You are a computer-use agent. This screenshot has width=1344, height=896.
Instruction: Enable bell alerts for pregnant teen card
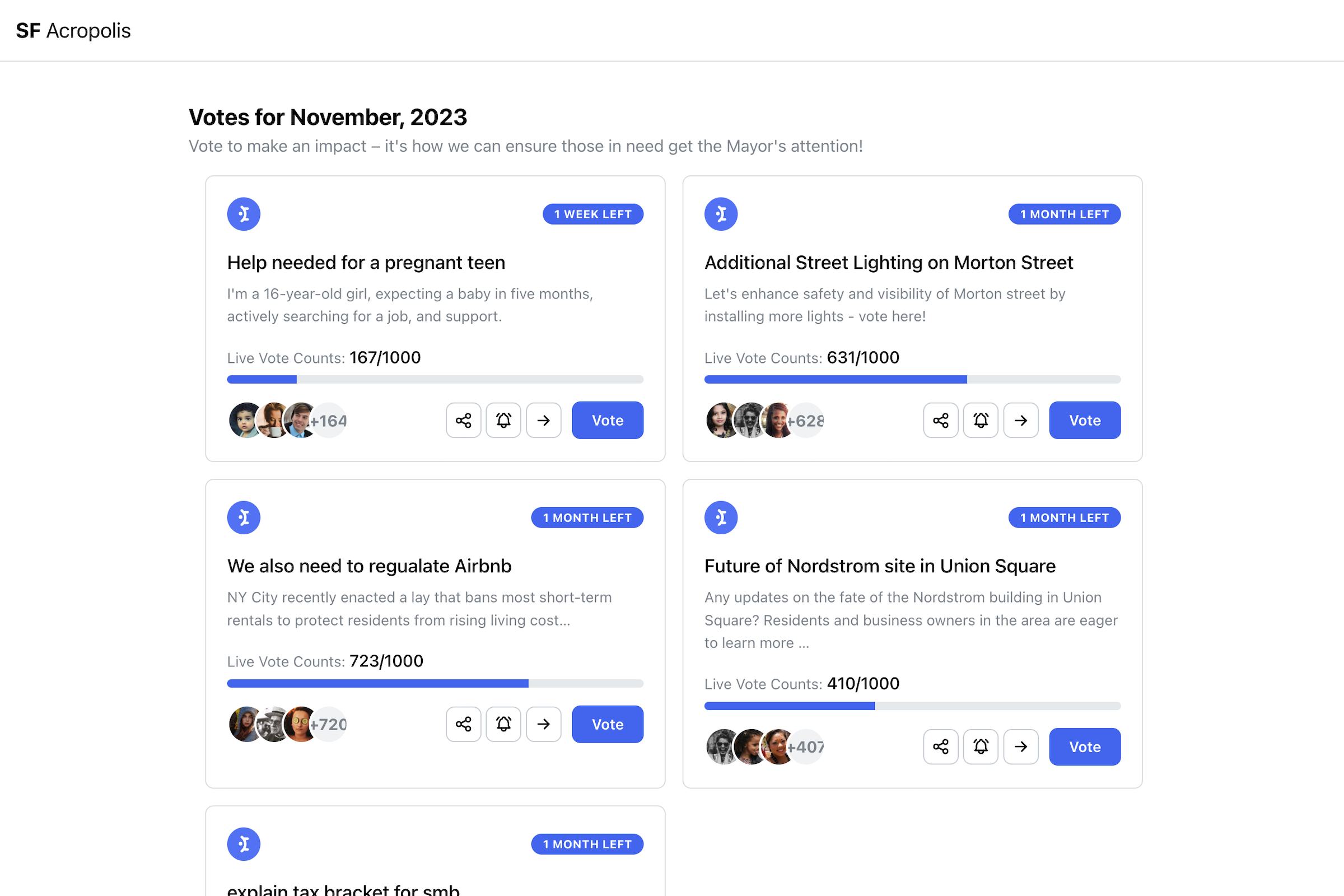coord(503,421)
